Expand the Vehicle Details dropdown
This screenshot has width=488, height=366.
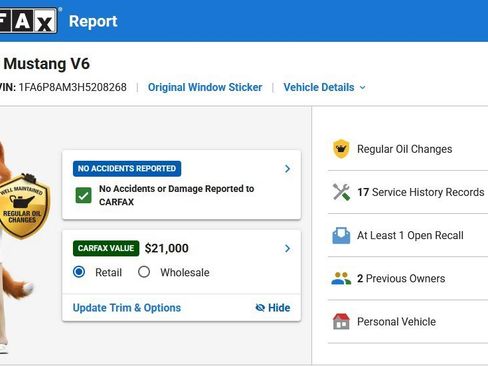click(324, 87)
